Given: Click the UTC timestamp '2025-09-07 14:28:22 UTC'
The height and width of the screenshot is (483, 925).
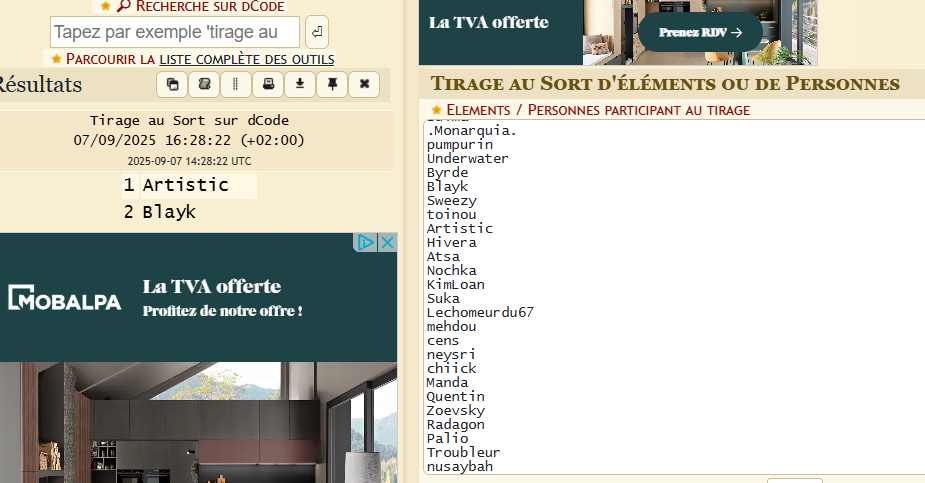Looking at the screenshot, I should coord(189,162).
